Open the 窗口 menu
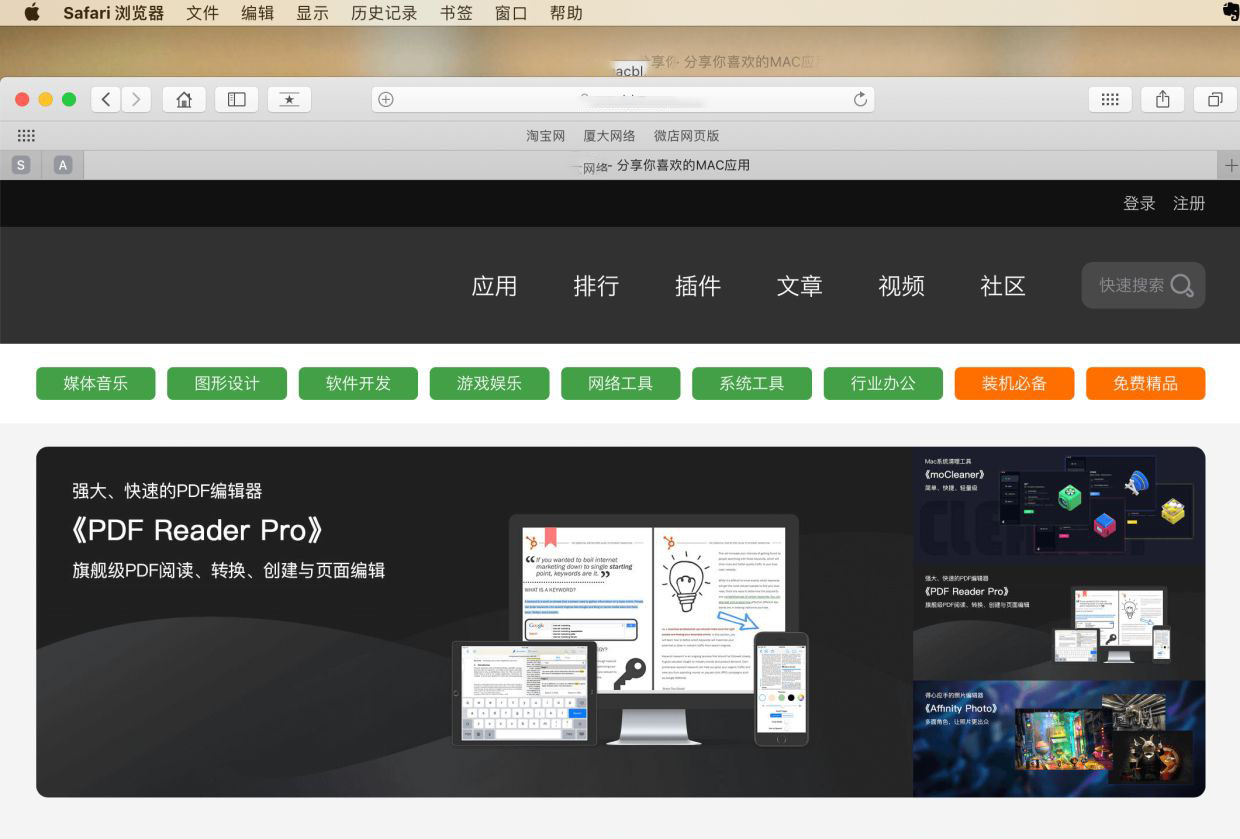Screen dimensions: 1240x839 click(511, 13)
